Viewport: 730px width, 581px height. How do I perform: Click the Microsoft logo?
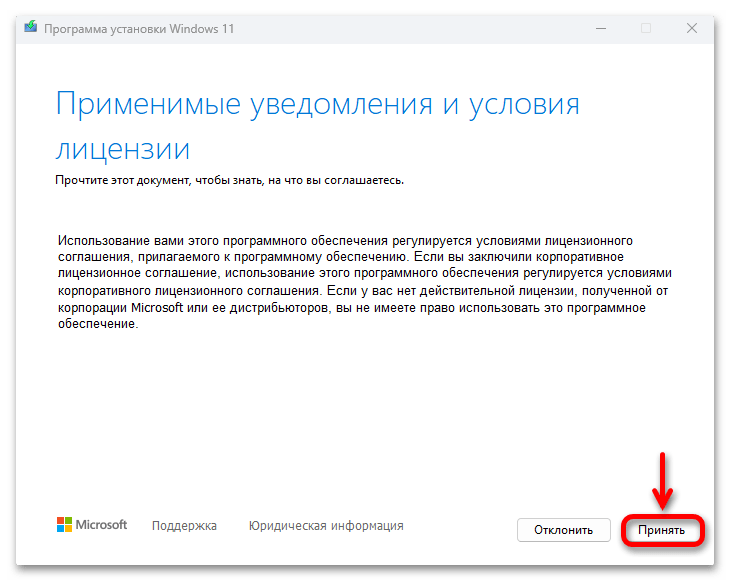click(x=92, y=525)
